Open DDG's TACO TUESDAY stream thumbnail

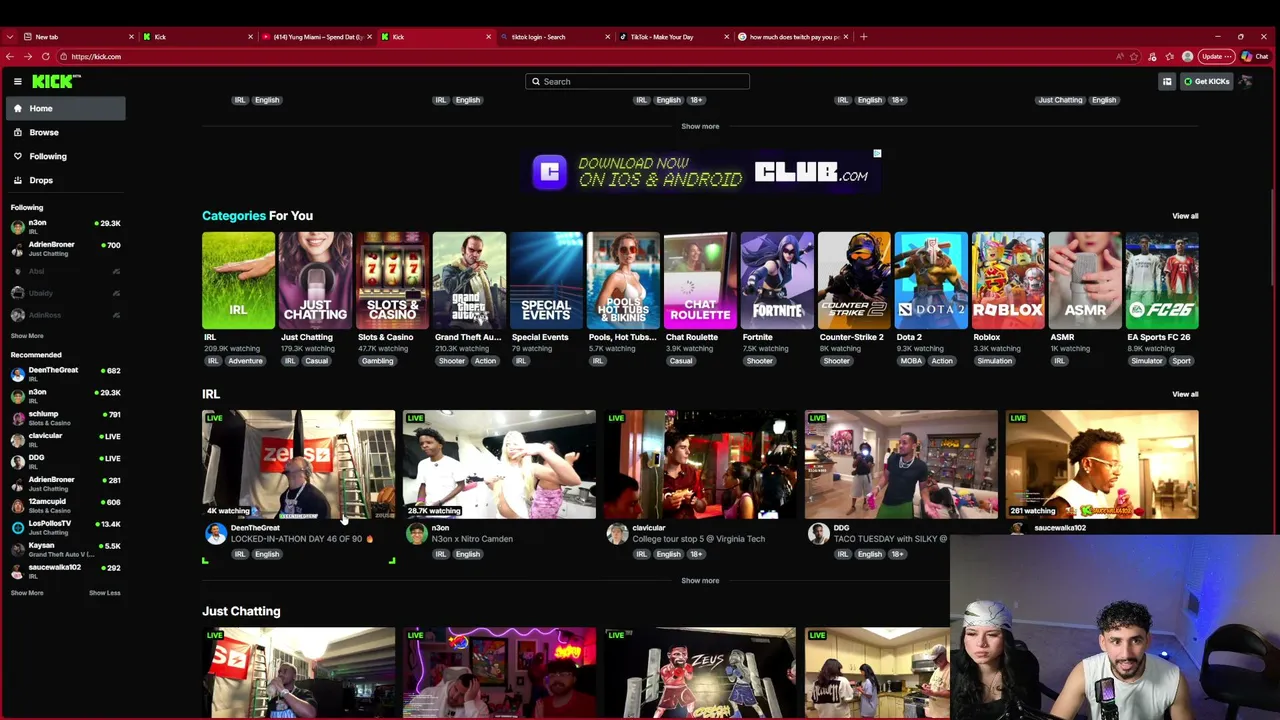pos(901,464)
